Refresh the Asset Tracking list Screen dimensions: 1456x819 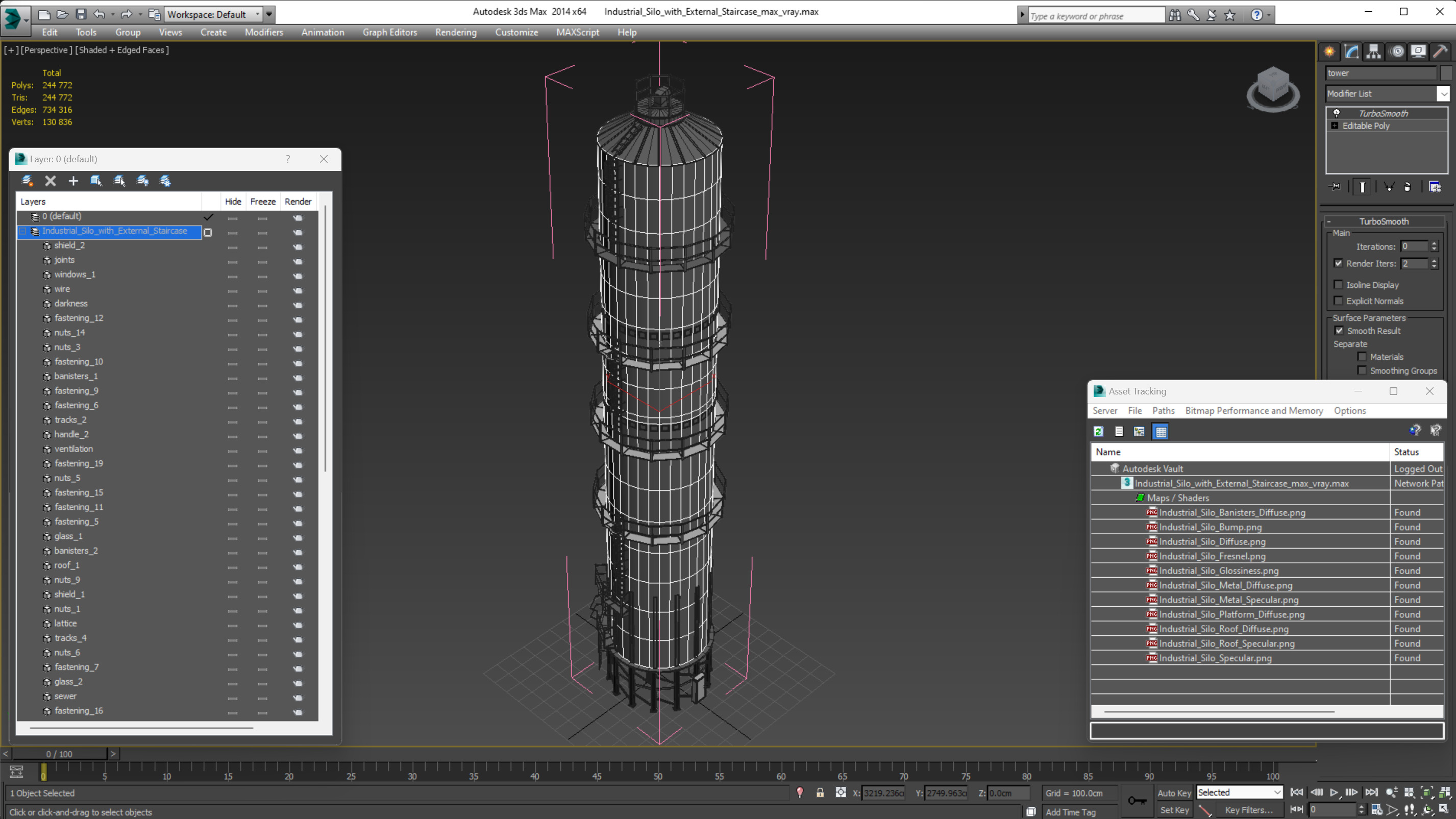point(1098,432)
